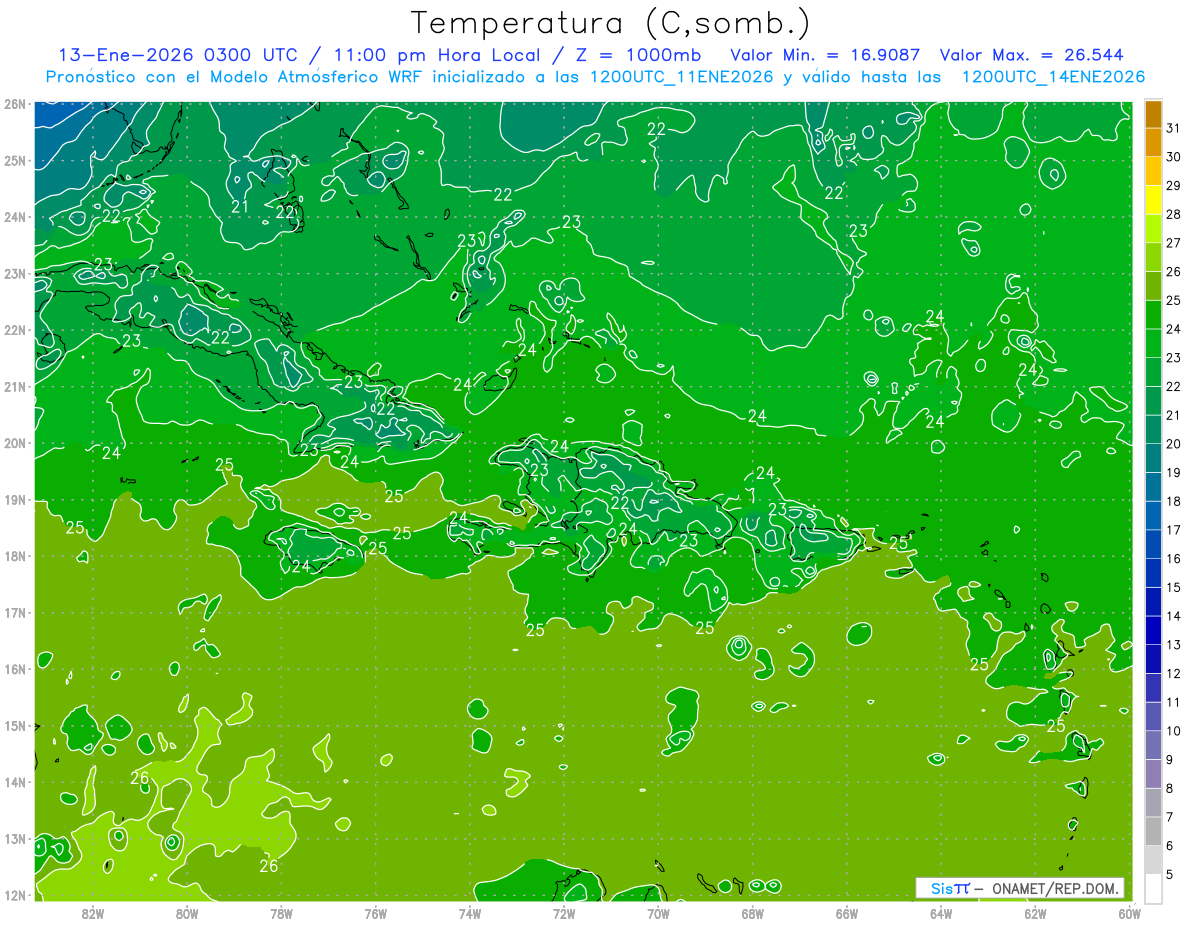This screenshot has height=927, width=1200.
Task: Click the latitude label '24N'
Action: click(x=15, y=217)
